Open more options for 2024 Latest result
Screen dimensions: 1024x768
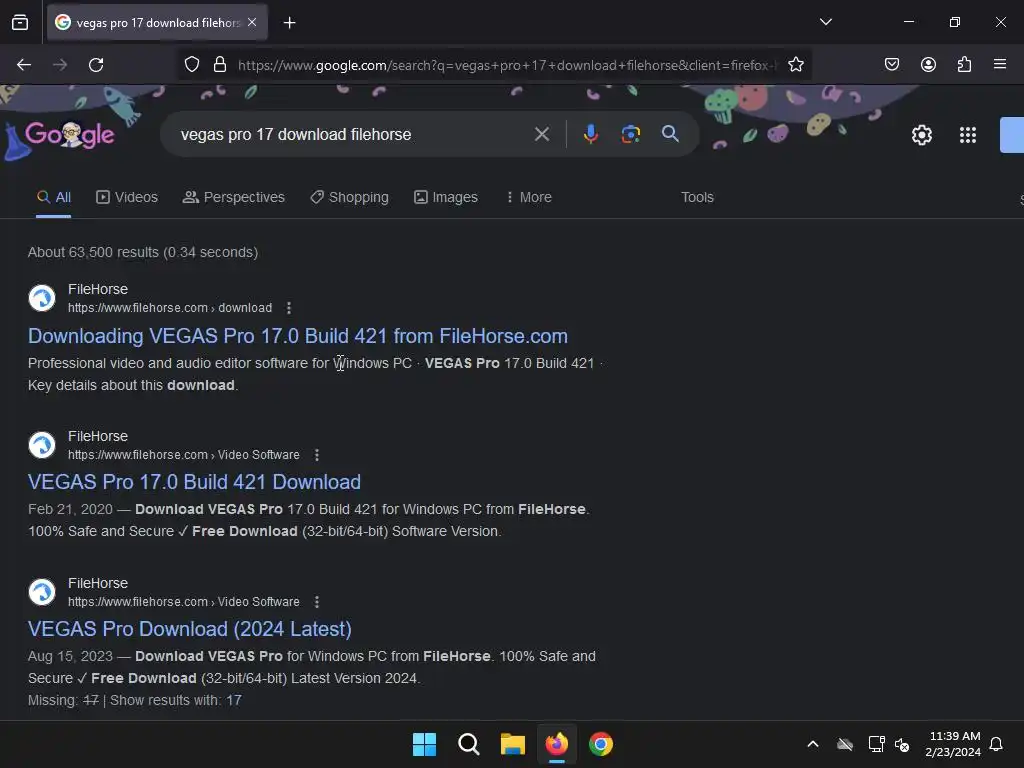(317, 601)
